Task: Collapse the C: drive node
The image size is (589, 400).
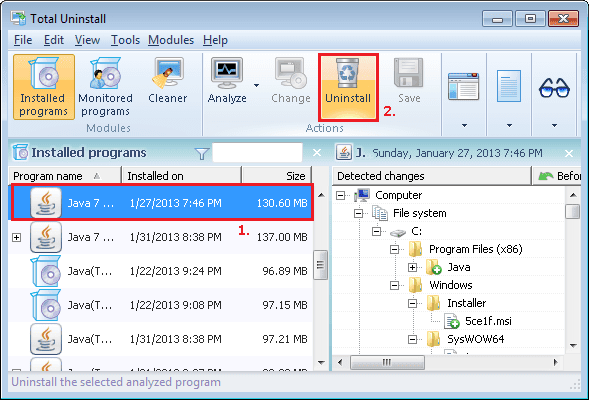Action: click(x=376, y=231)
